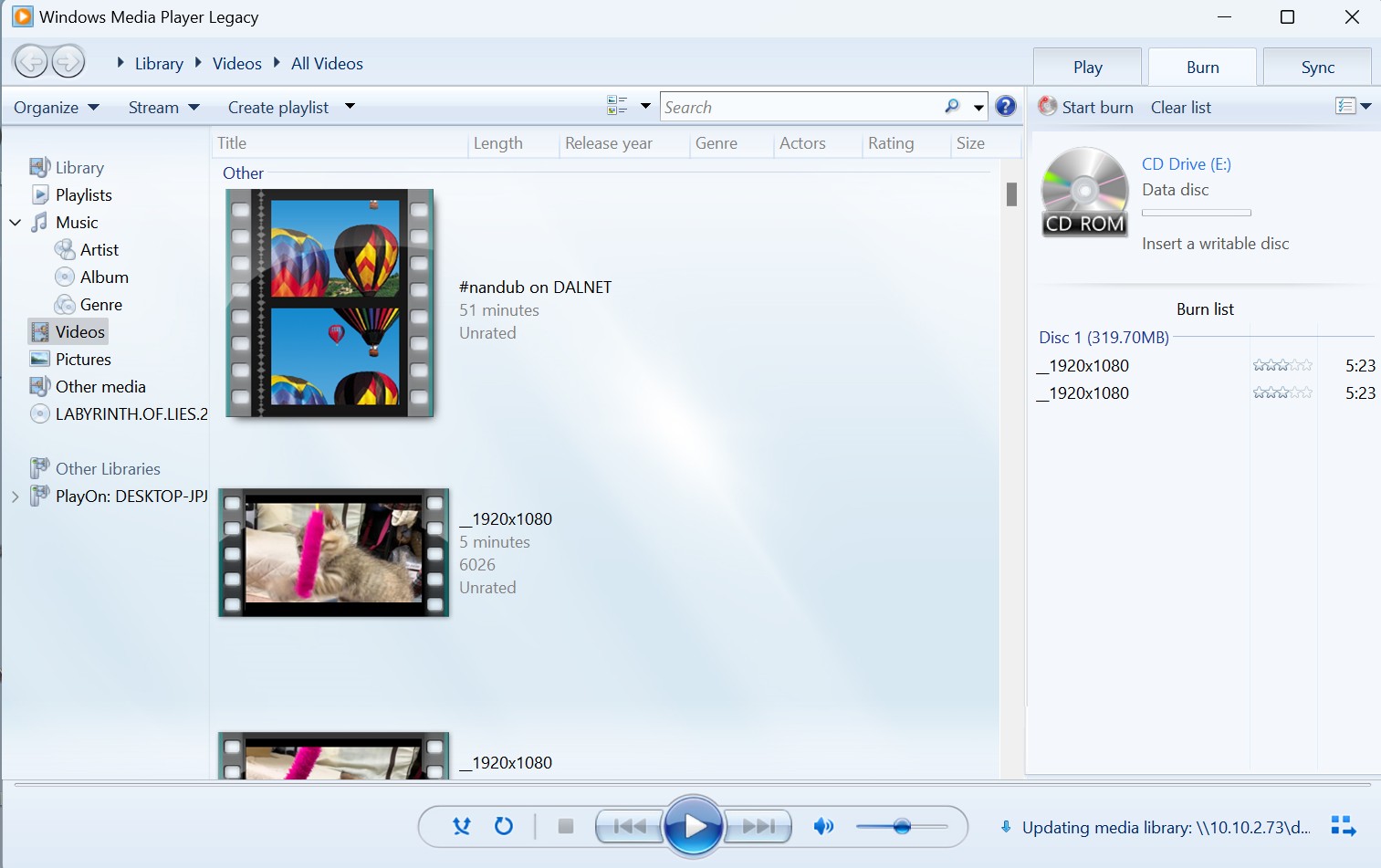Click the Help question mark icon
Image resolution: width=1381 pixels, height=868 pixels.
1005,106
